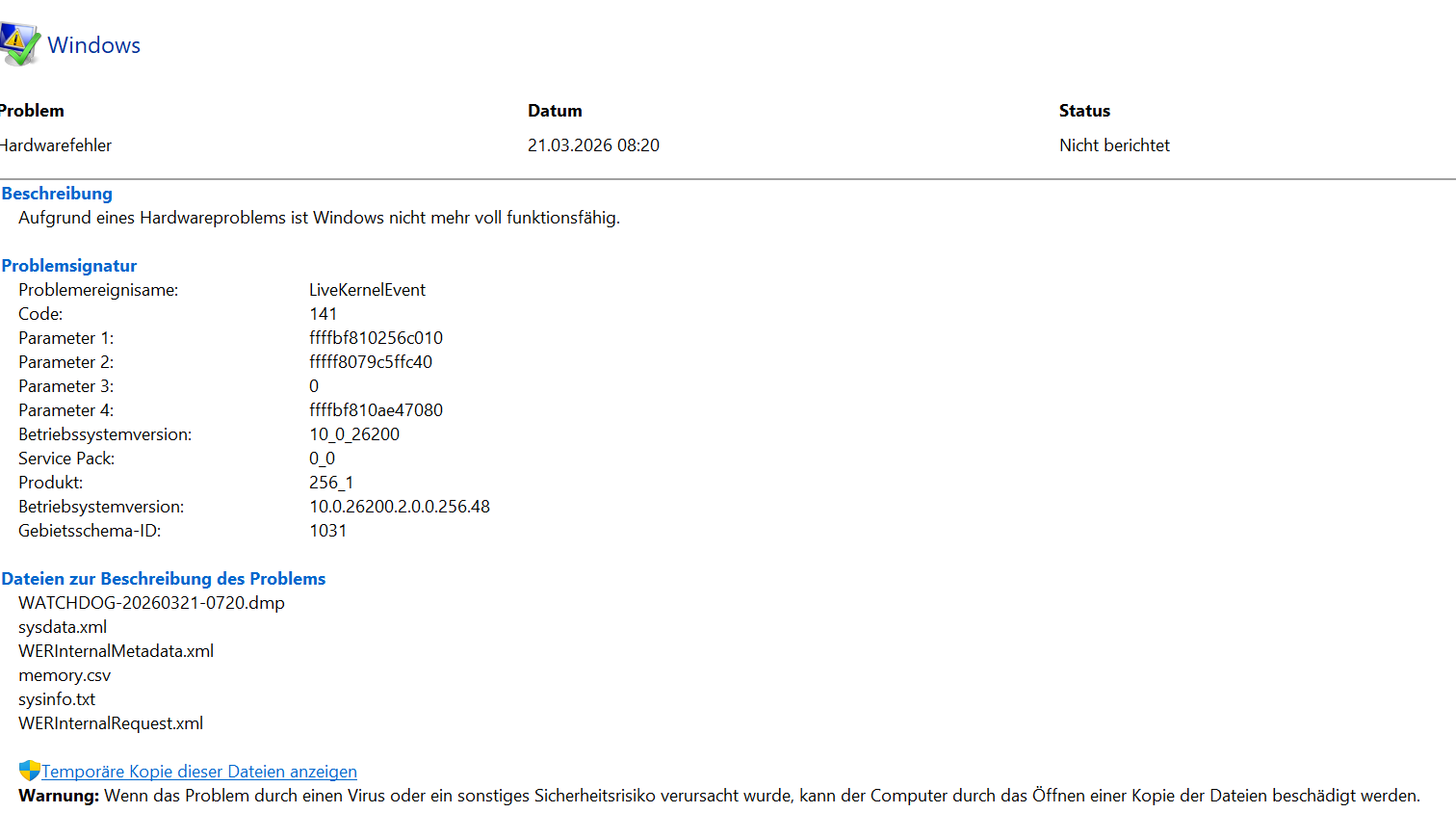The width and height of the screenshot is (1456, 839).
Task: Click the Produkt value '256_1'
Action: (331, 483)
